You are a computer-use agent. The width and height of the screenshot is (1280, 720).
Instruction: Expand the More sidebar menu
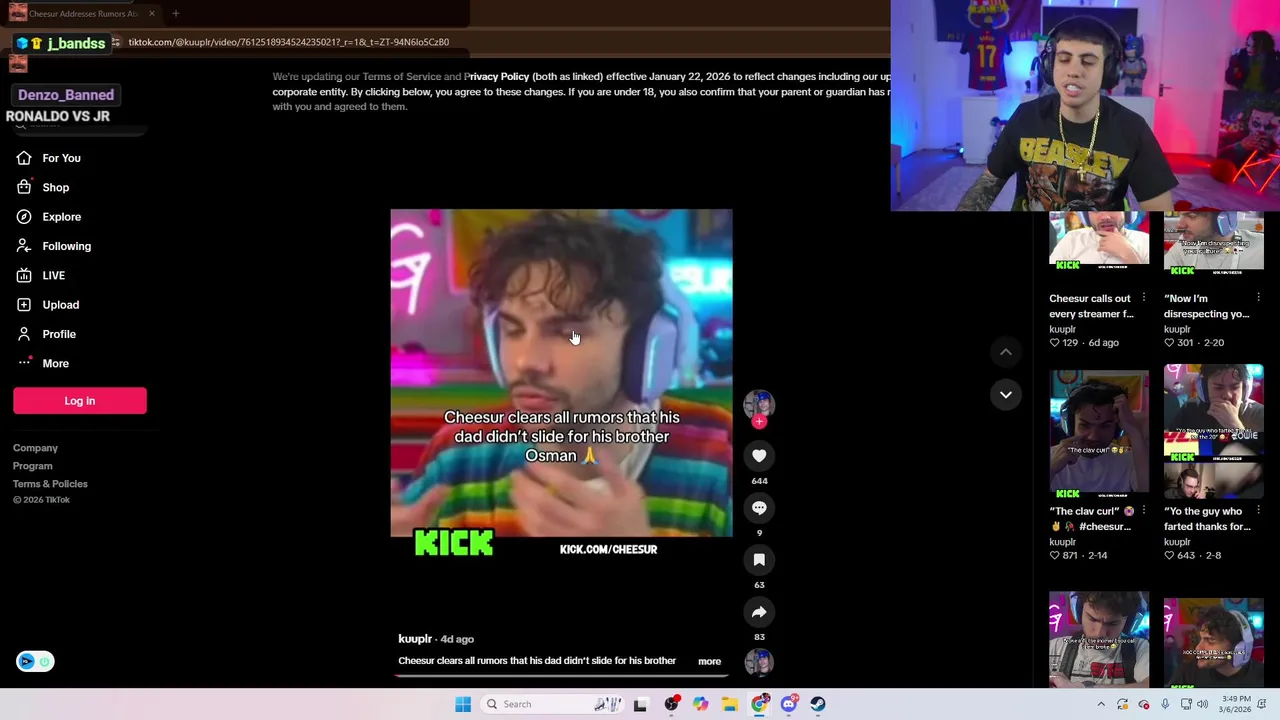(x=55, y=363)
